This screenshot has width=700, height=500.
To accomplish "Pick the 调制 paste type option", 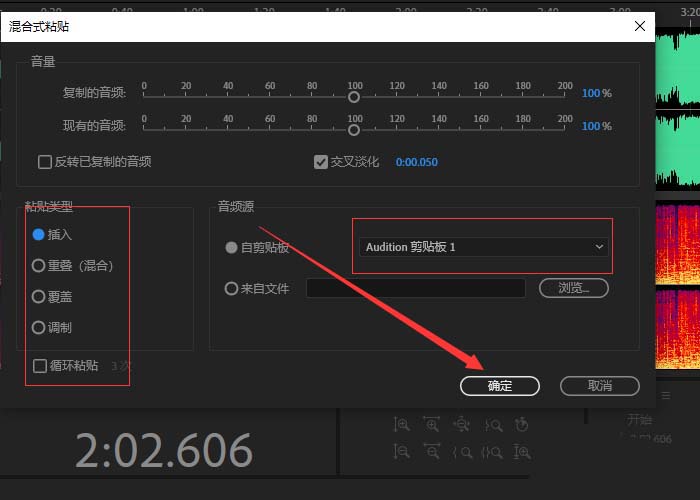I will 39,327.
